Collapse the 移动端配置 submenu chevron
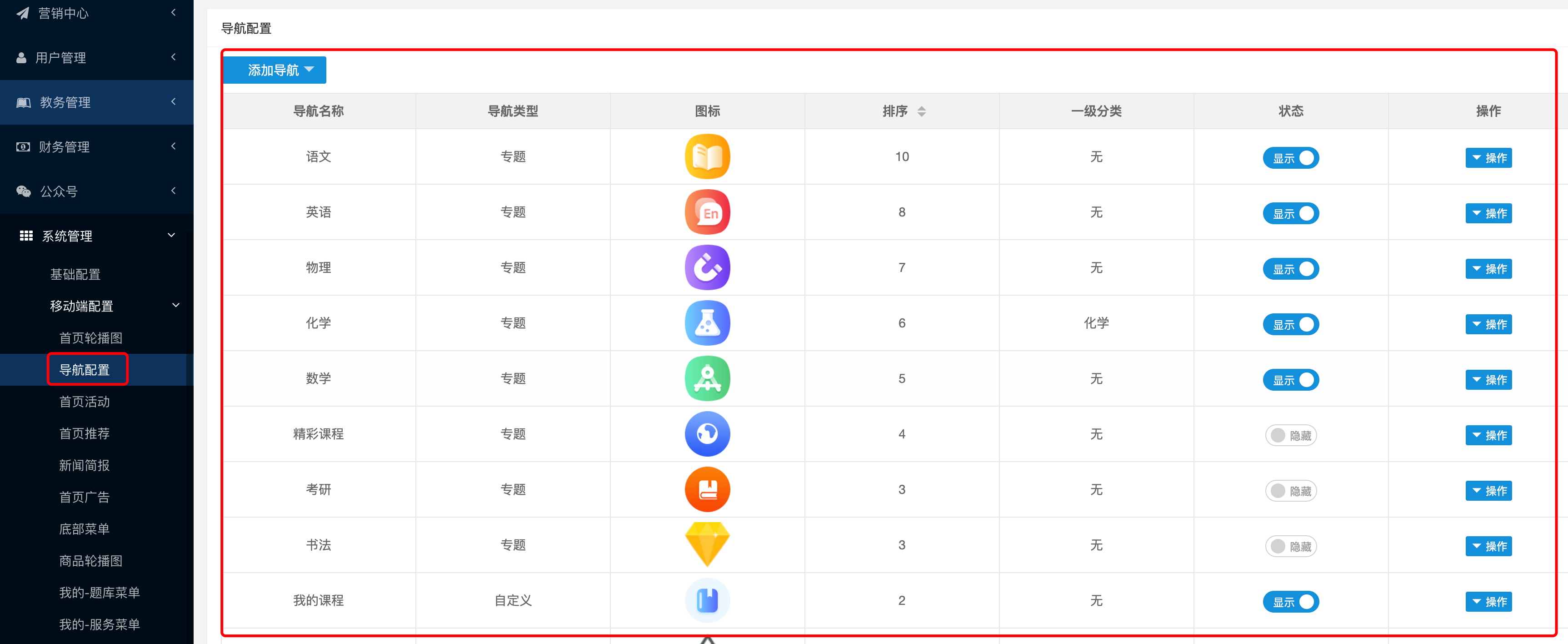 176,305
